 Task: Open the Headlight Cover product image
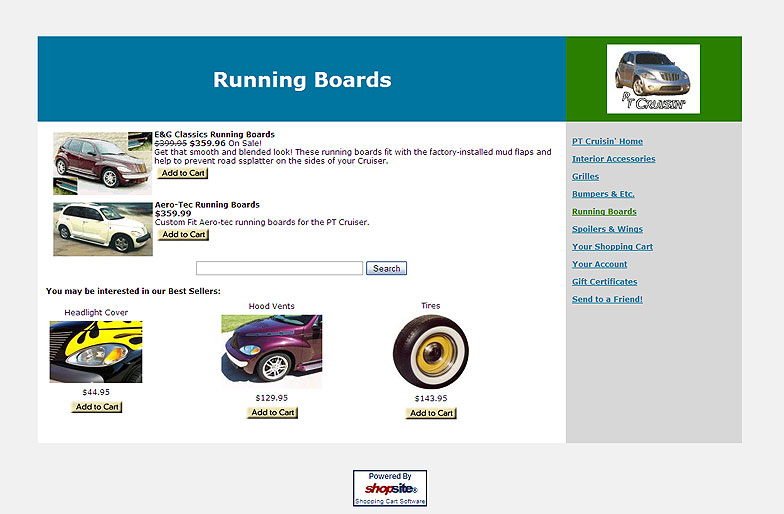pyautogui.click(x=96, y=352)
